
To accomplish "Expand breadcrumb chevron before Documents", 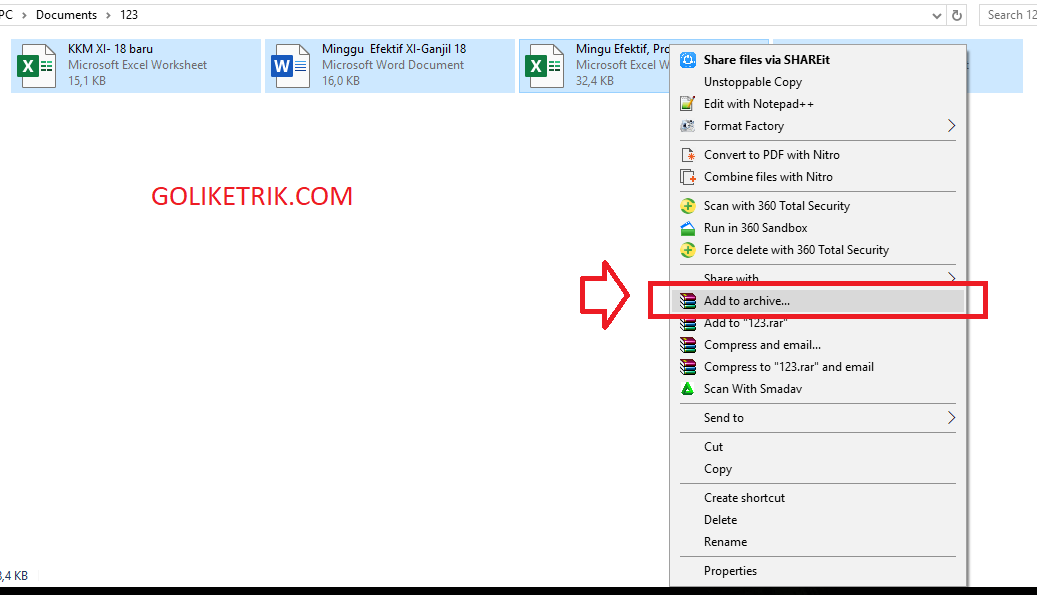I will coord(24,15).
